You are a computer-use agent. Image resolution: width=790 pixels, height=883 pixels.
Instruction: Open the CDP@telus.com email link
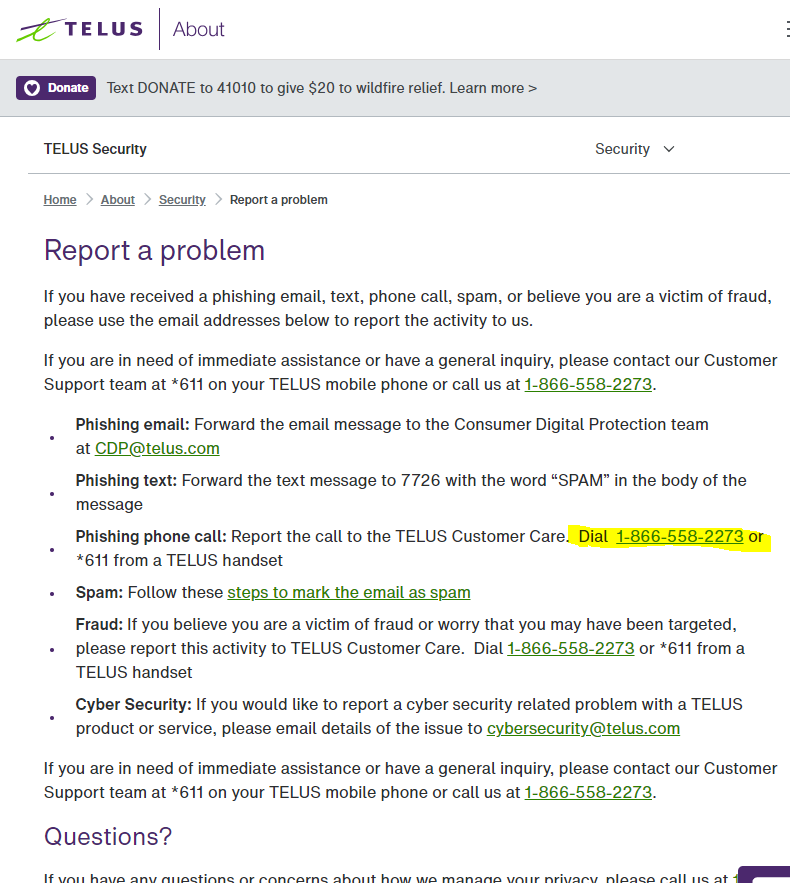point(157,448)
